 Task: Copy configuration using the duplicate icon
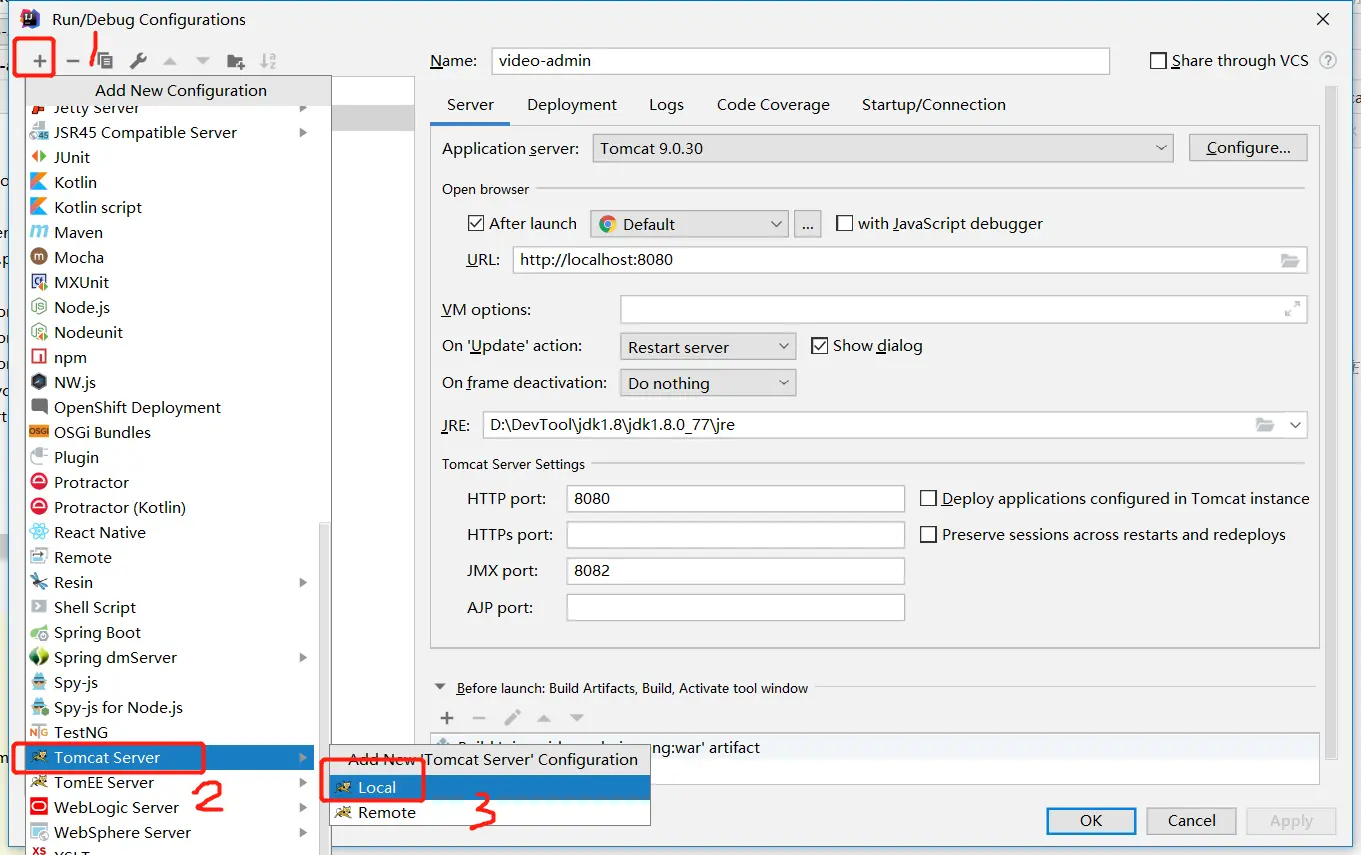(104, 61)
